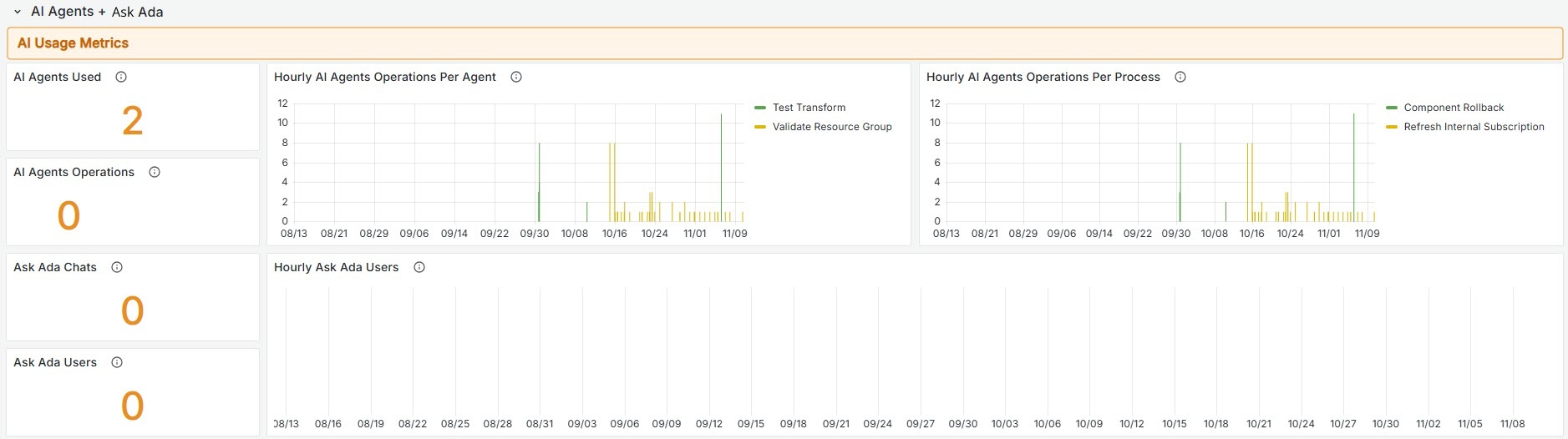Click 08/13 label on Per Process chart axis
Image resolution: width=1568 pixels, height=439 pixels.
tap(946, 234)
